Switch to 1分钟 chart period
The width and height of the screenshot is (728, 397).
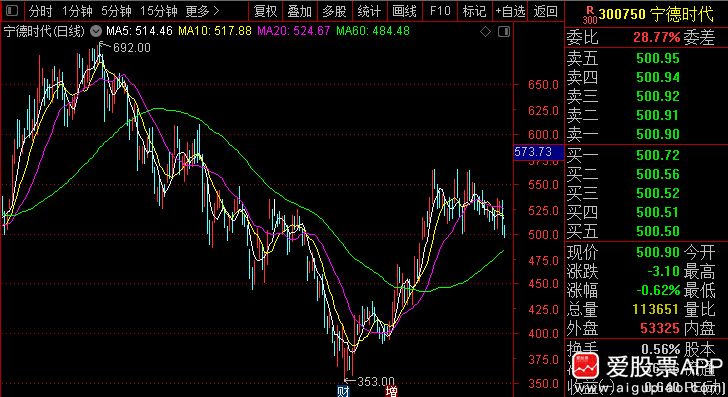click(77, 11)
